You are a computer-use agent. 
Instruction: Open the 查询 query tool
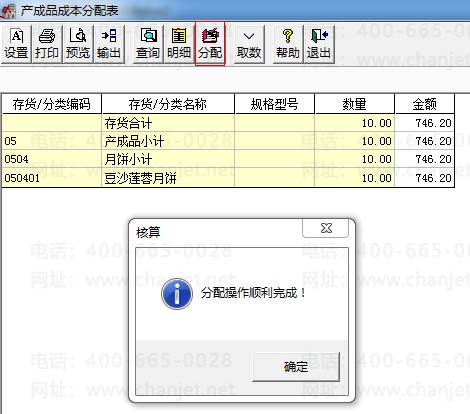[148, 44]
